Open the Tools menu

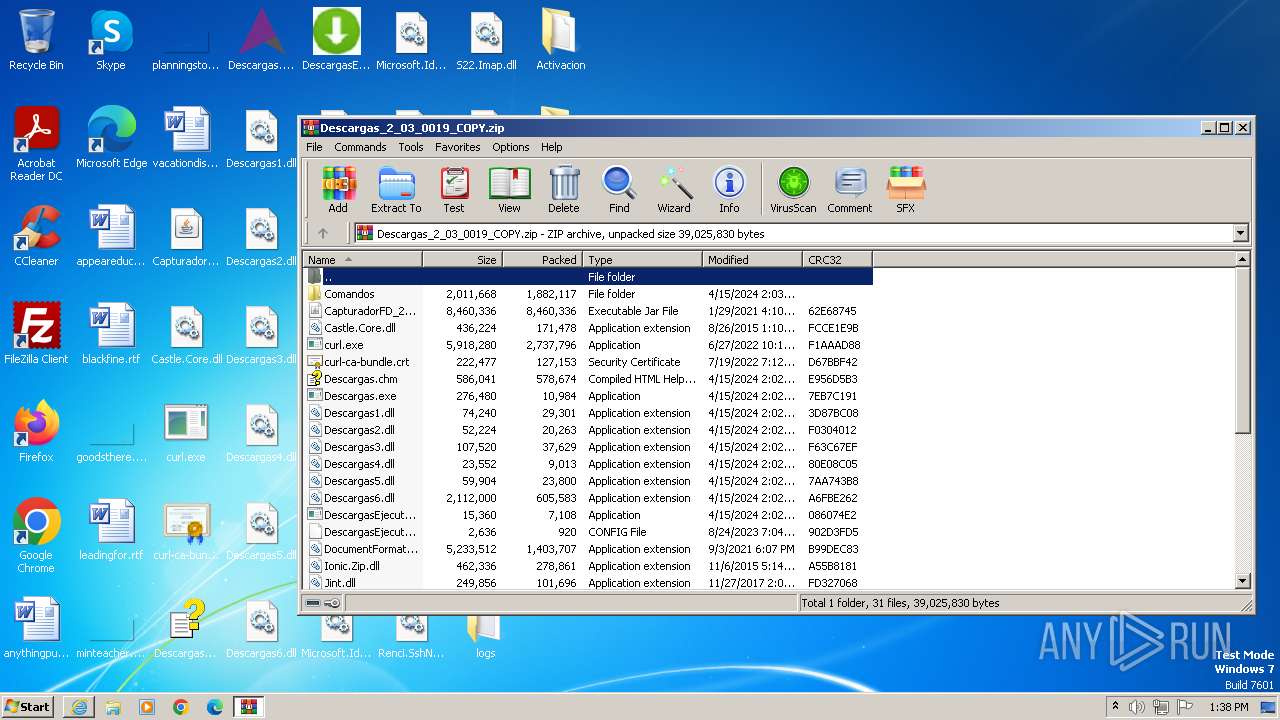411,147
